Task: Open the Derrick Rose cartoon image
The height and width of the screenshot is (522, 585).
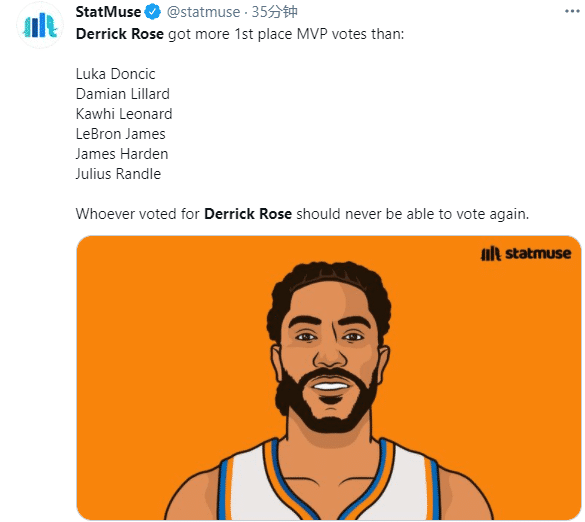Action: [329, 378]
